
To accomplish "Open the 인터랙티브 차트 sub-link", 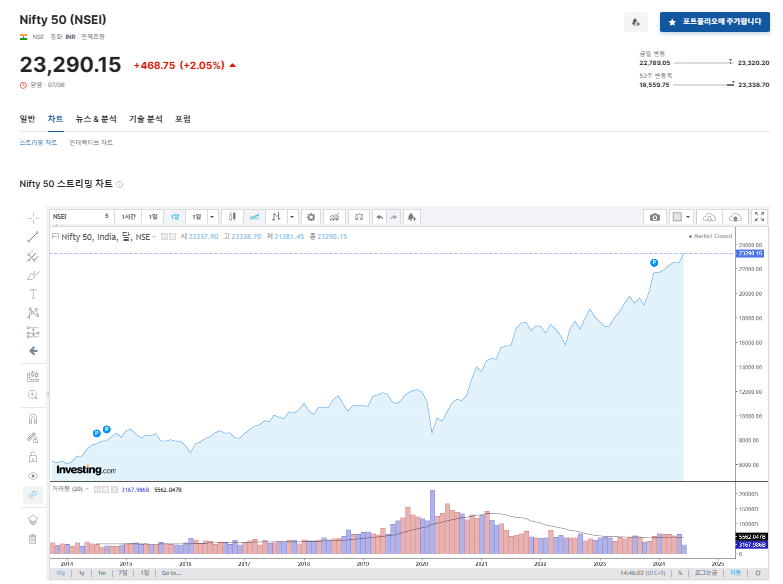I will [x=91, y=142].
